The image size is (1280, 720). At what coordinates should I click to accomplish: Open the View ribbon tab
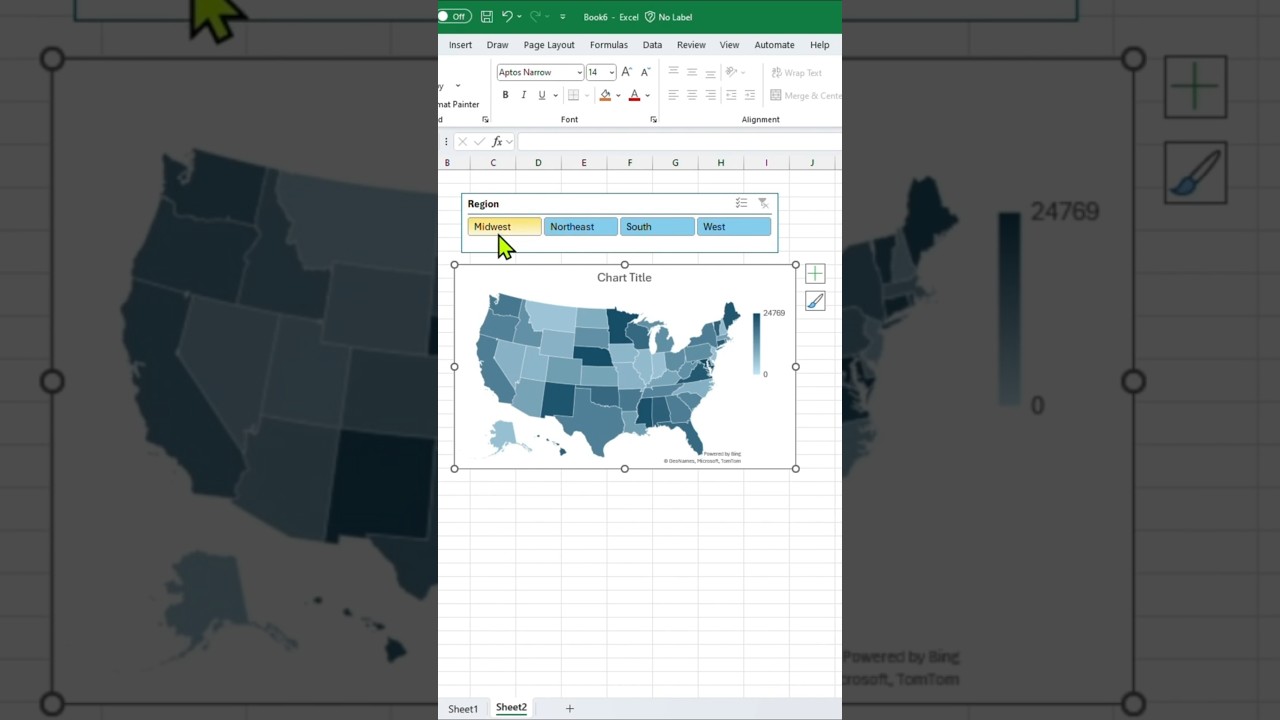[x=730, y=45]
